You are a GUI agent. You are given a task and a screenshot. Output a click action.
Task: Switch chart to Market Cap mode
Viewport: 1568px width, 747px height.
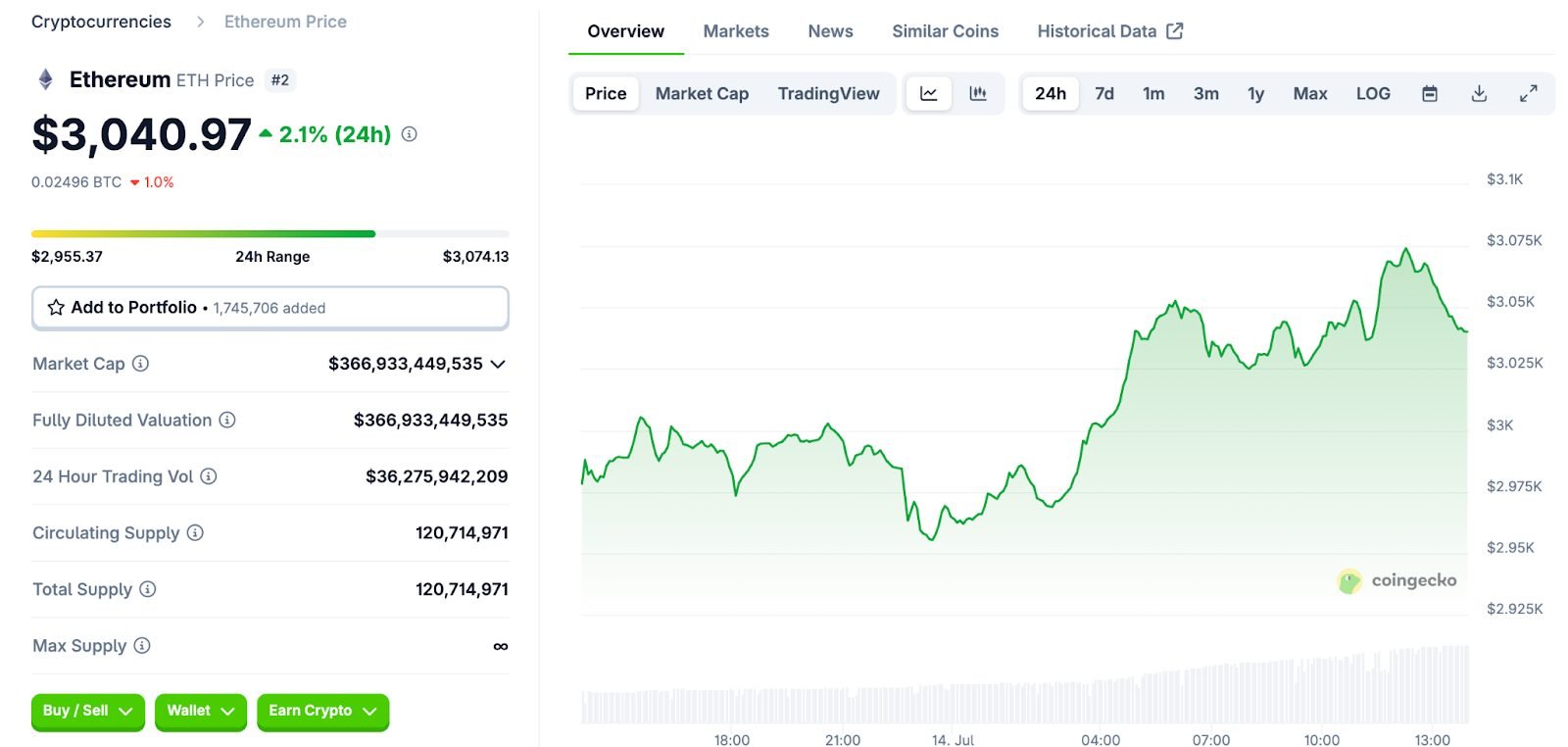(702, 94)
